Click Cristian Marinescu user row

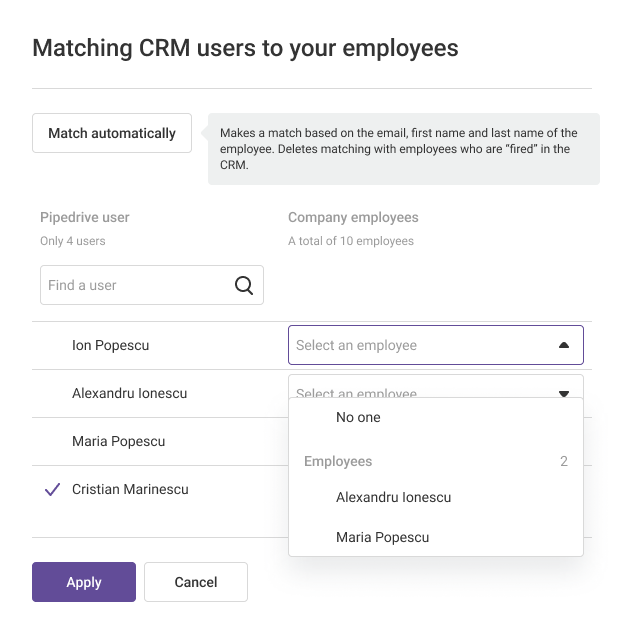[130, 489]
